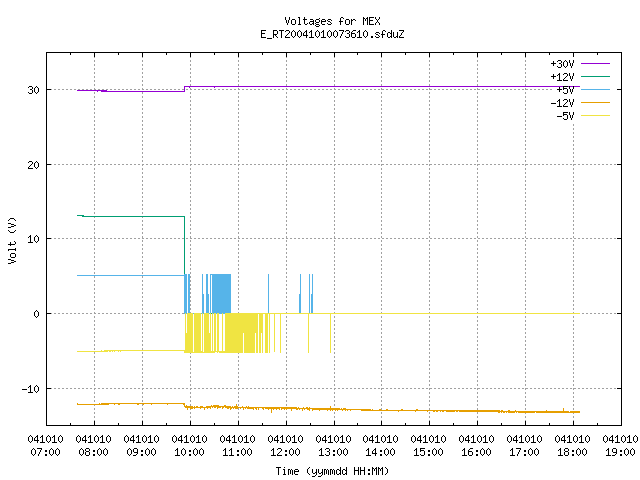Pick the green +12V legend line sample
This screenshot has height=480, width=640.
(x=595, y=76)
